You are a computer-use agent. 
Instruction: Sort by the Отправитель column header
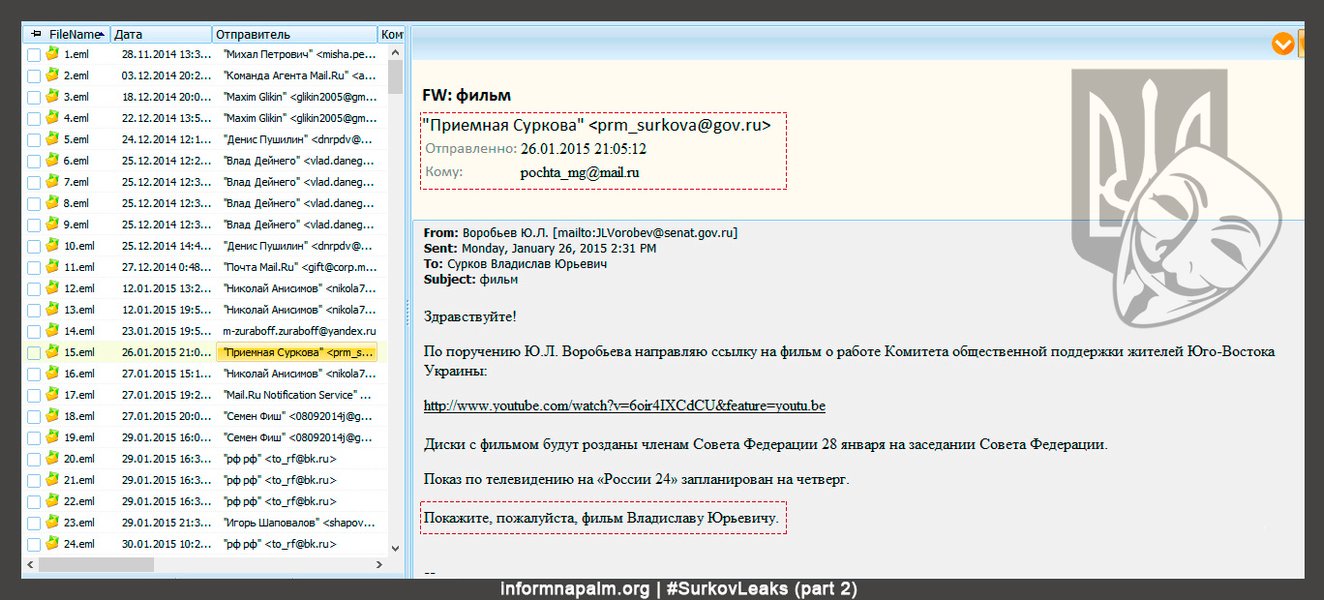point(294,34)
